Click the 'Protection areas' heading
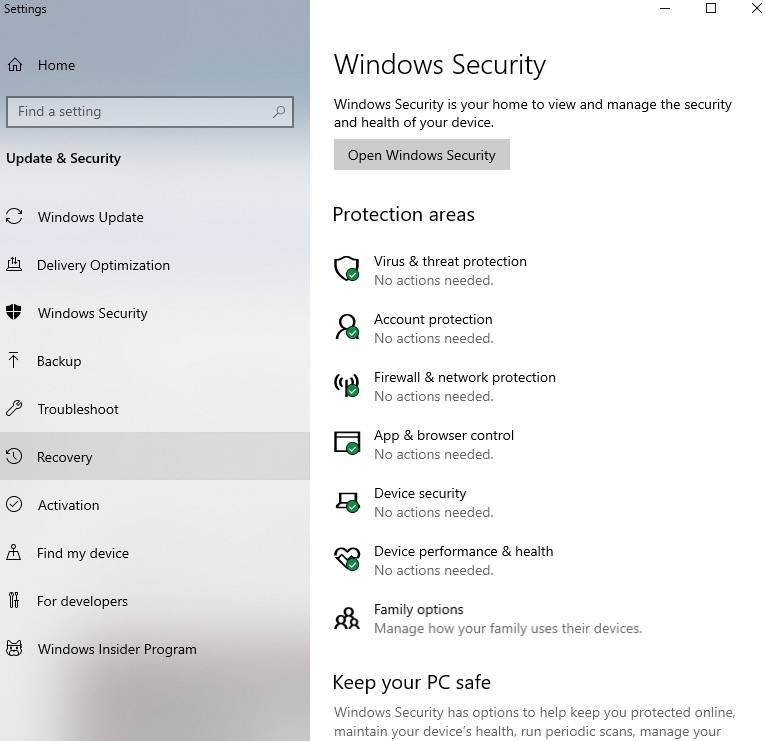The width and height of the screenshot is (766, 741). click(x=404, y=214)
